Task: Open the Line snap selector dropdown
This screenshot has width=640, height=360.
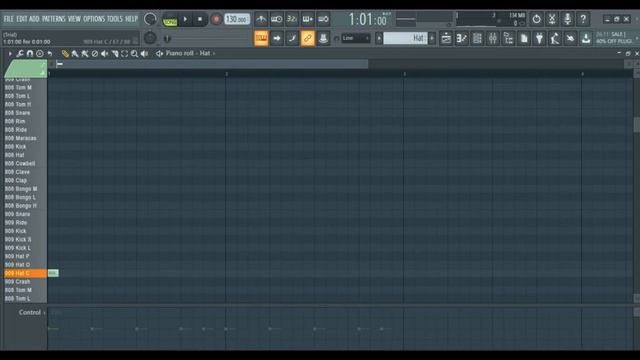Action: pos(356,38)
